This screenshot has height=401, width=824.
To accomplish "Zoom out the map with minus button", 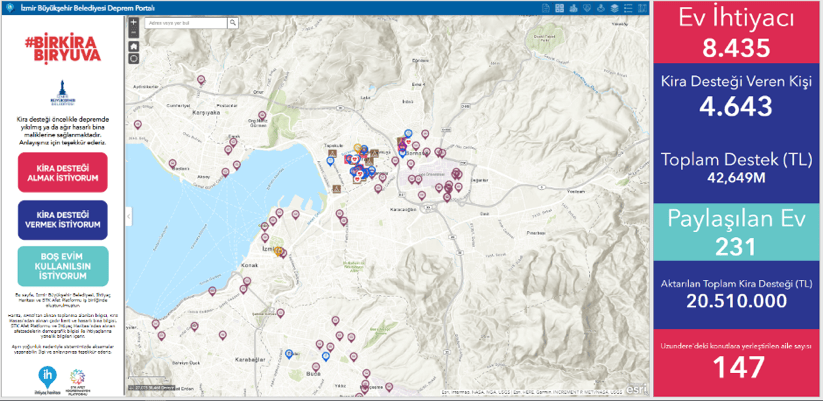I will pos(133,33).
